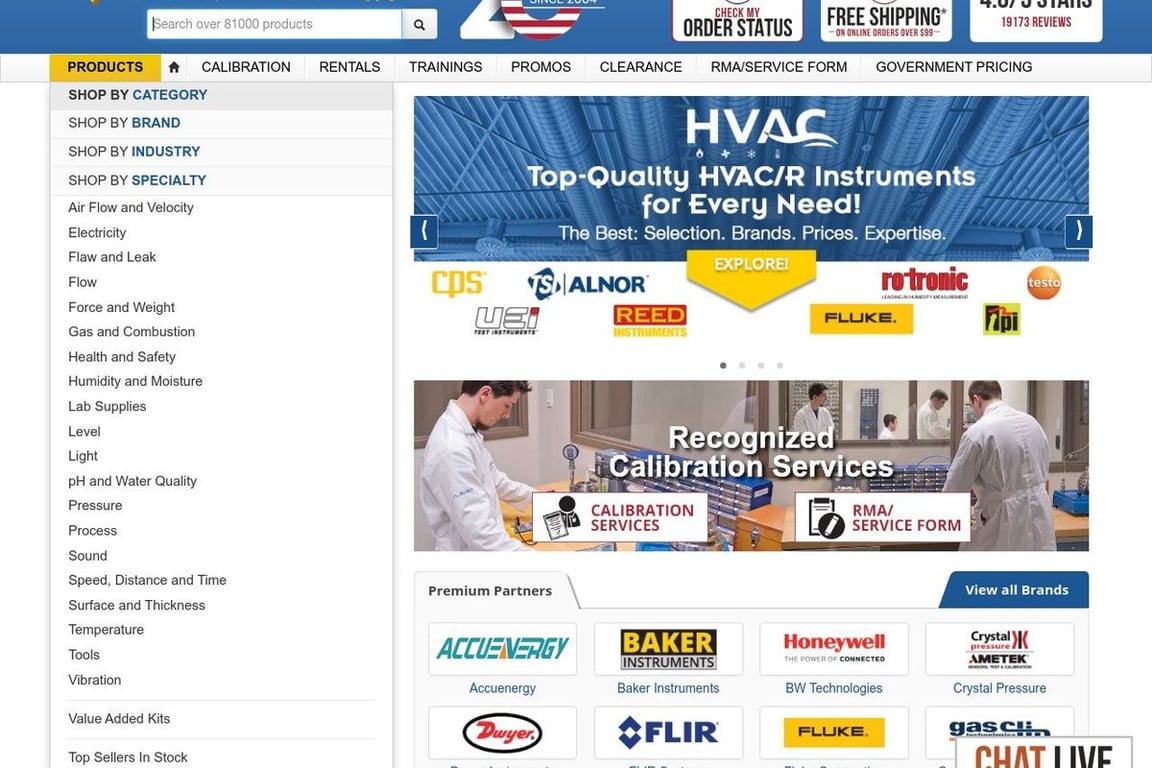Switch to the Premium Partners tab
The image size is (1152, 768).
pyautogui.click(x=490, y=591)
